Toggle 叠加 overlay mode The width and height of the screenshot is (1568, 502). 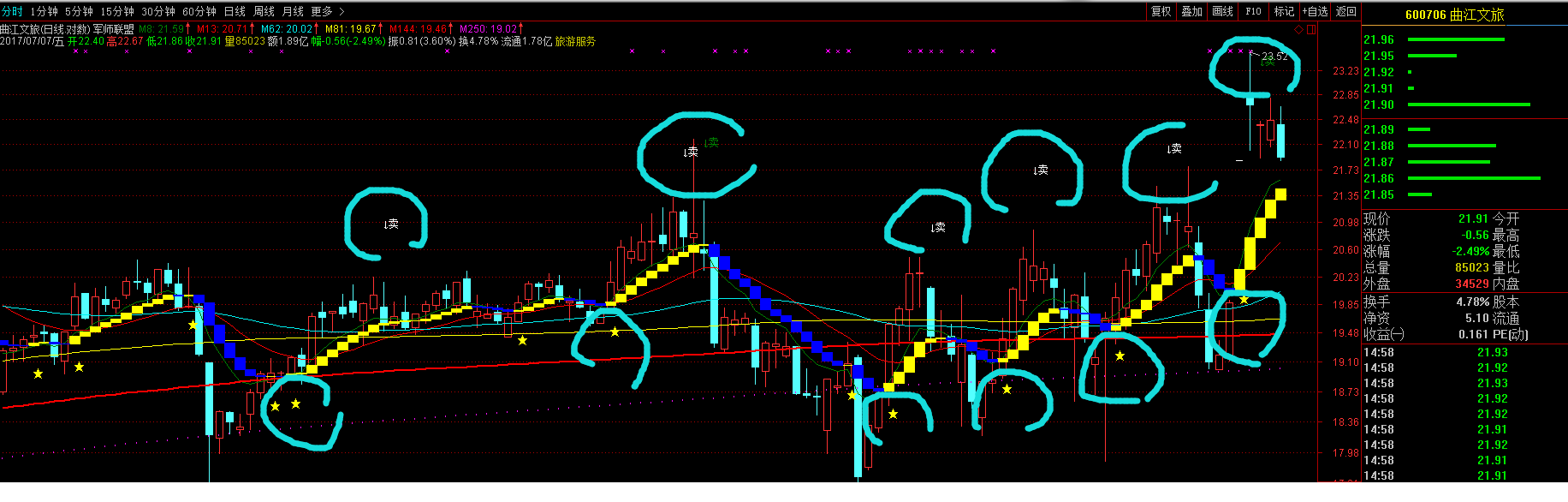pos(1192,11)
